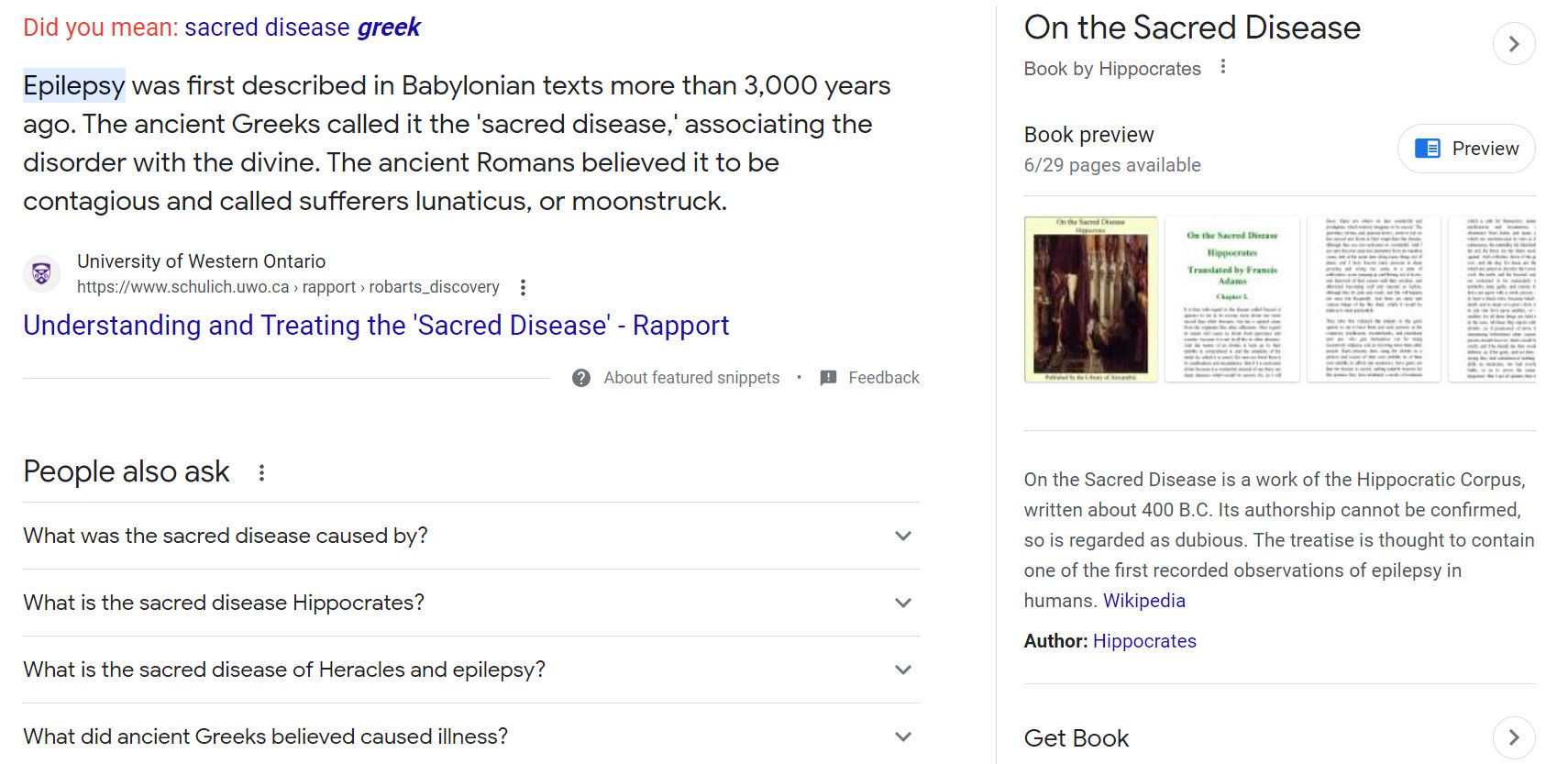The image size is (1568, 764).
Task: Open the 'sacred disease greek' suggestion link
Action: click(302, 28)
